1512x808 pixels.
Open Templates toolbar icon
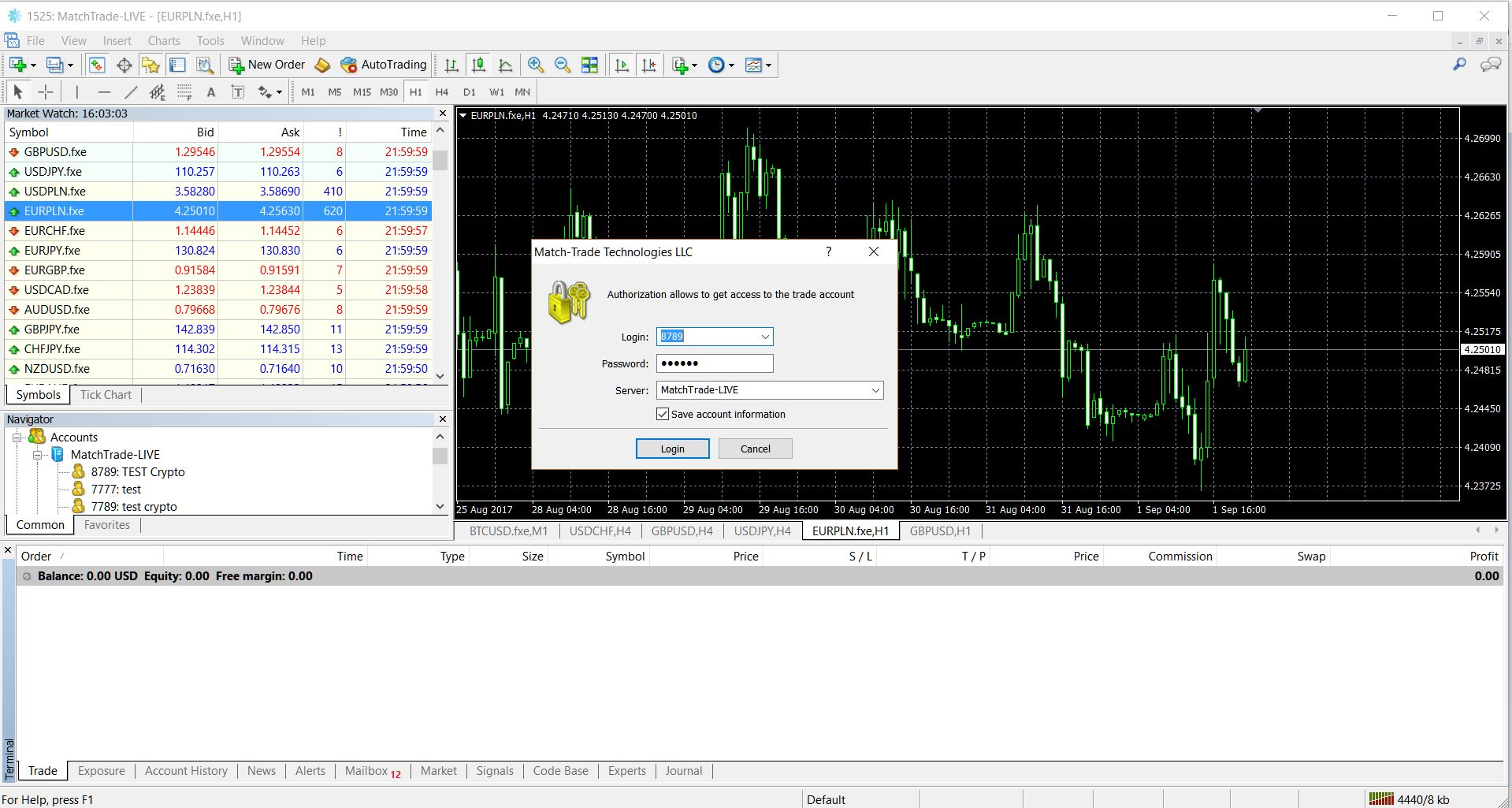click(x=753, y=65)
